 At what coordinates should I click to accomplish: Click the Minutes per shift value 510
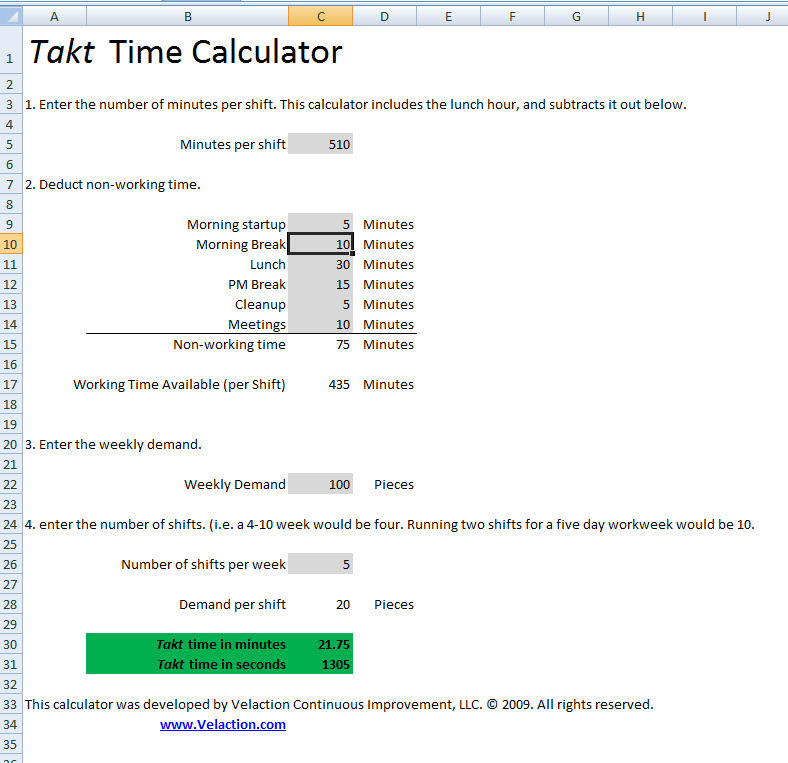(321, 144)
